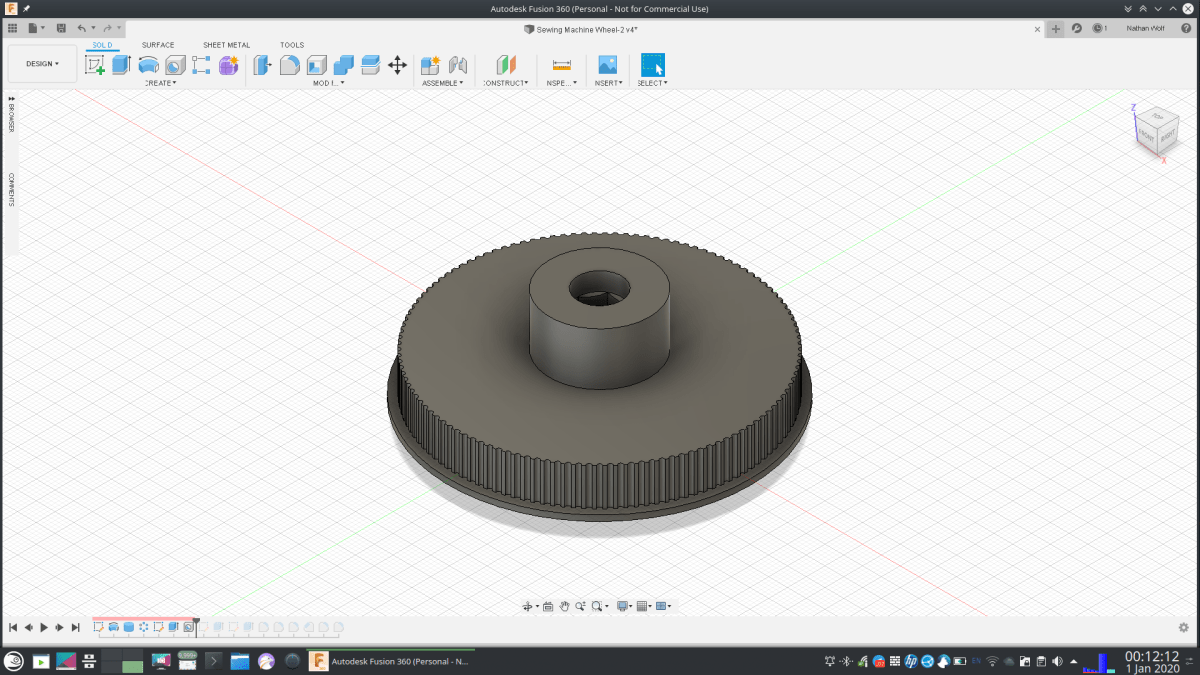
Task: Select the Sewing Machine Wheel-2 v4 document tab
Action: (x=582, y=29)
